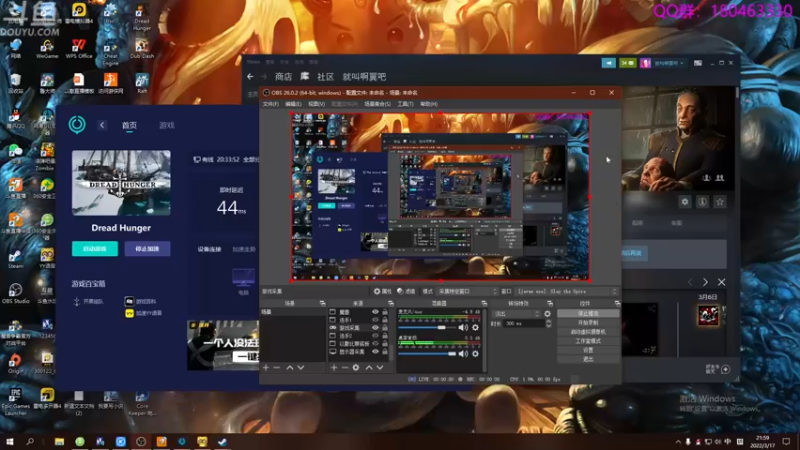
Task: Move the OBS scene down
Action: click(301, 367)
